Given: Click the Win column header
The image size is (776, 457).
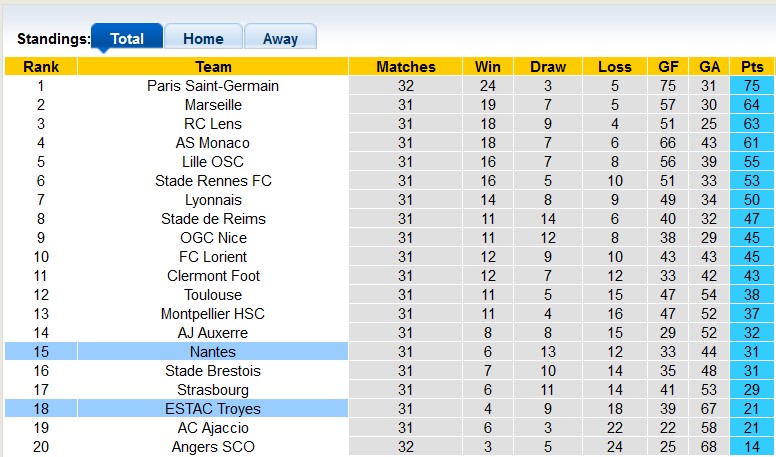Looking at the screenshot, I should tap(488, 67).
